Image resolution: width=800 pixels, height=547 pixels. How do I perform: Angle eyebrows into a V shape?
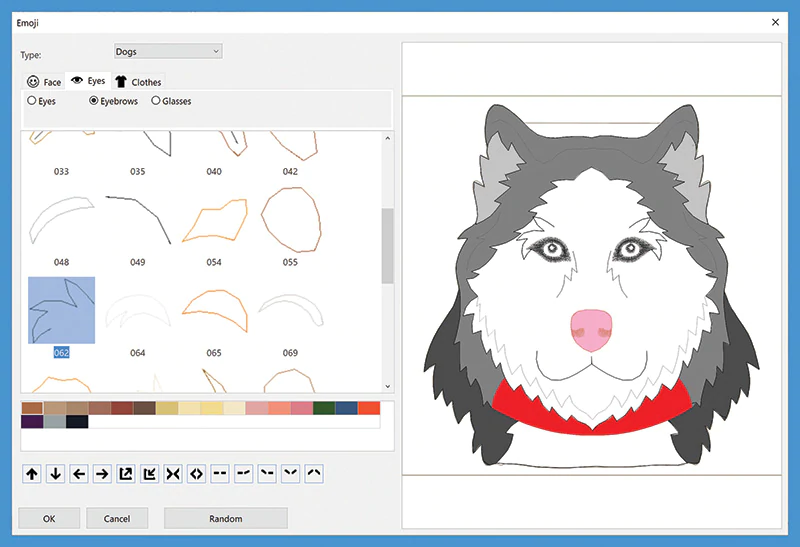[x=290, y=474]
